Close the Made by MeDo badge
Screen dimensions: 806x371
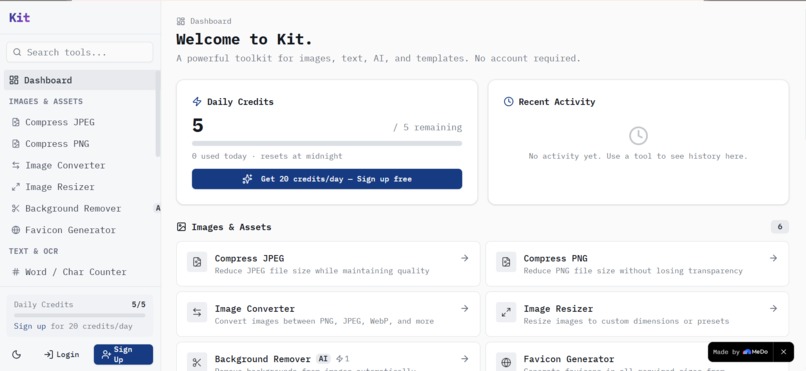pos(783,352)
